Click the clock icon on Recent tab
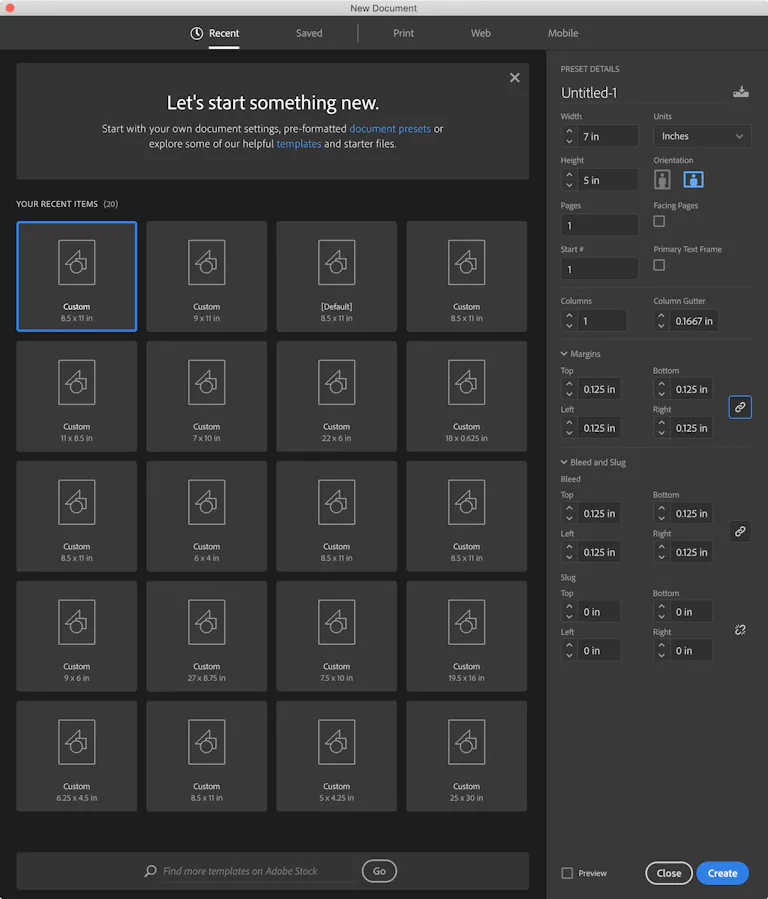 pyautogui.click(x=197, y=33)
